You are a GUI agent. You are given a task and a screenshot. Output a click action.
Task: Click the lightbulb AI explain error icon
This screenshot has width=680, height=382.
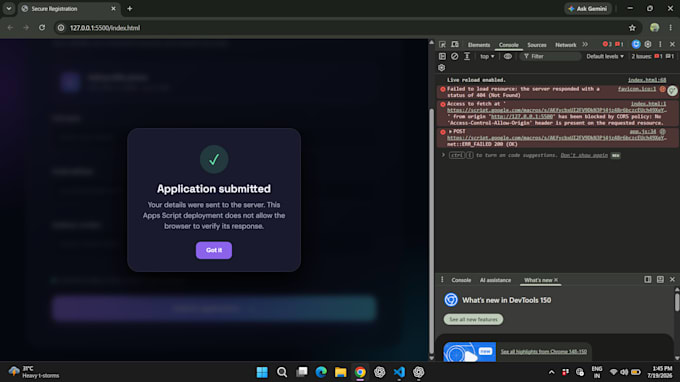click(x=672, y=90)
